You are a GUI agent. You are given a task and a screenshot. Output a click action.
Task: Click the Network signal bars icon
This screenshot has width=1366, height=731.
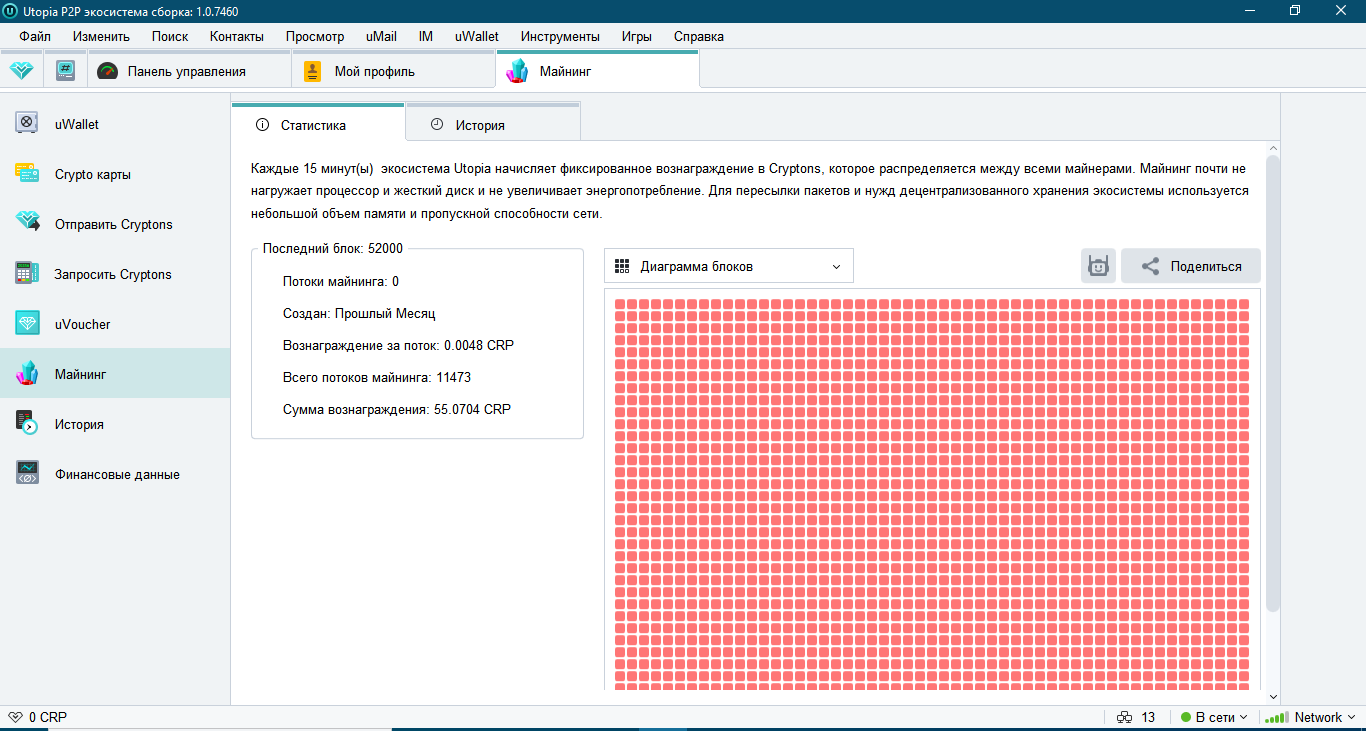click(x=1276, y=717)
